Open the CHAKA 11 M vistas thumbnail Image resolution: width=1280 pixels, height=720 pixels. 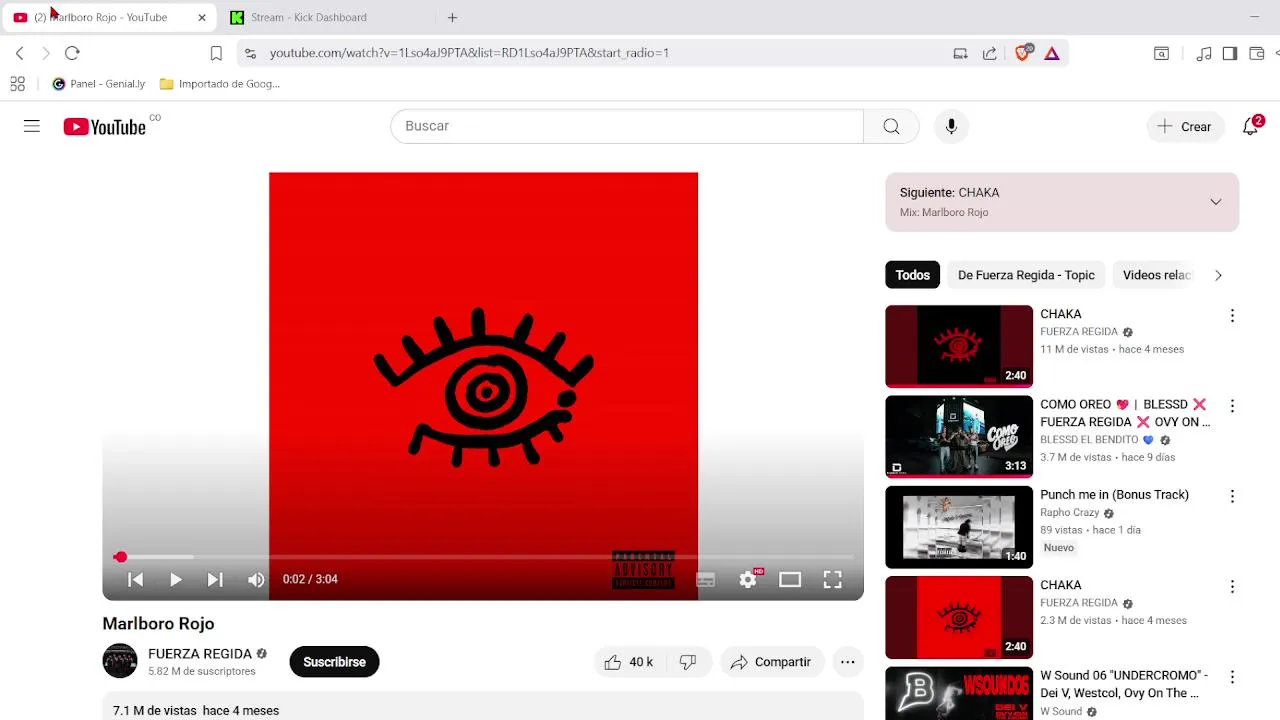coord(959,346)
